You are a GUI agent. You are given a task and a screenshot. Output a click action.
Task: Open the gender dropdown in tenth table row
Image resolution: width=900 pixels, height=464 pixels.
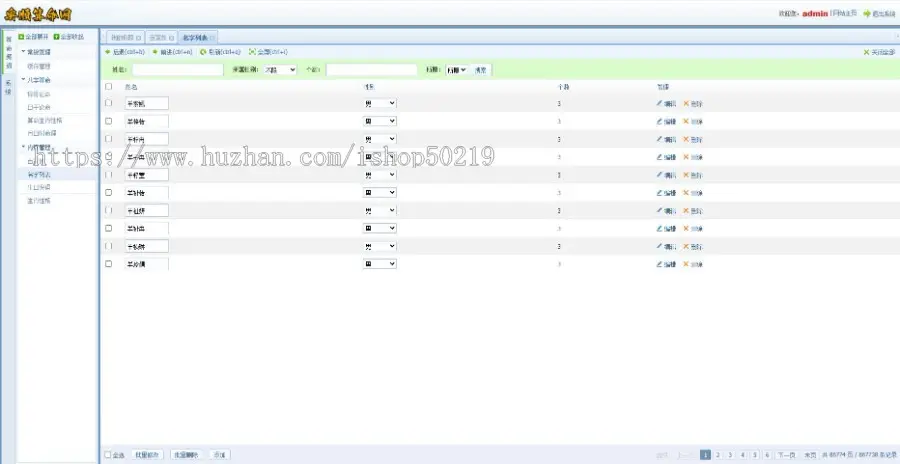coord(379,264)
